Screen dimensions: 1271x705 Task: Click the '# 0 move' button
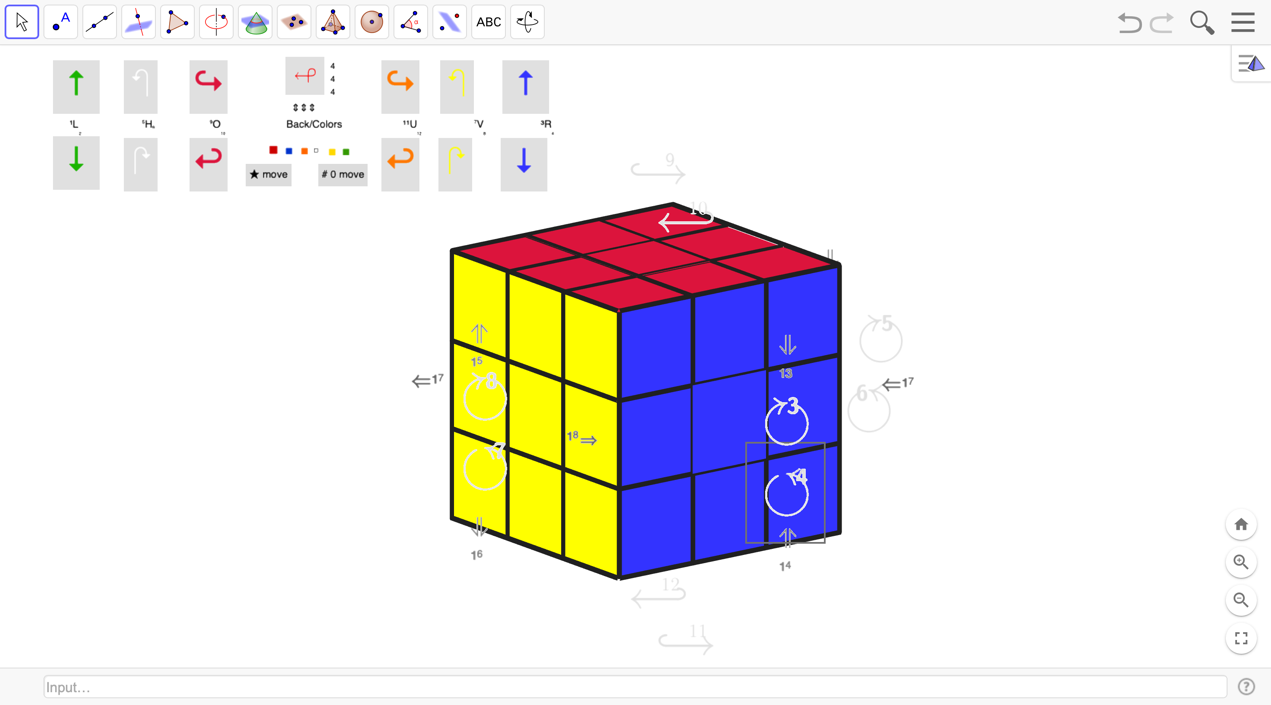coord(343,175)
